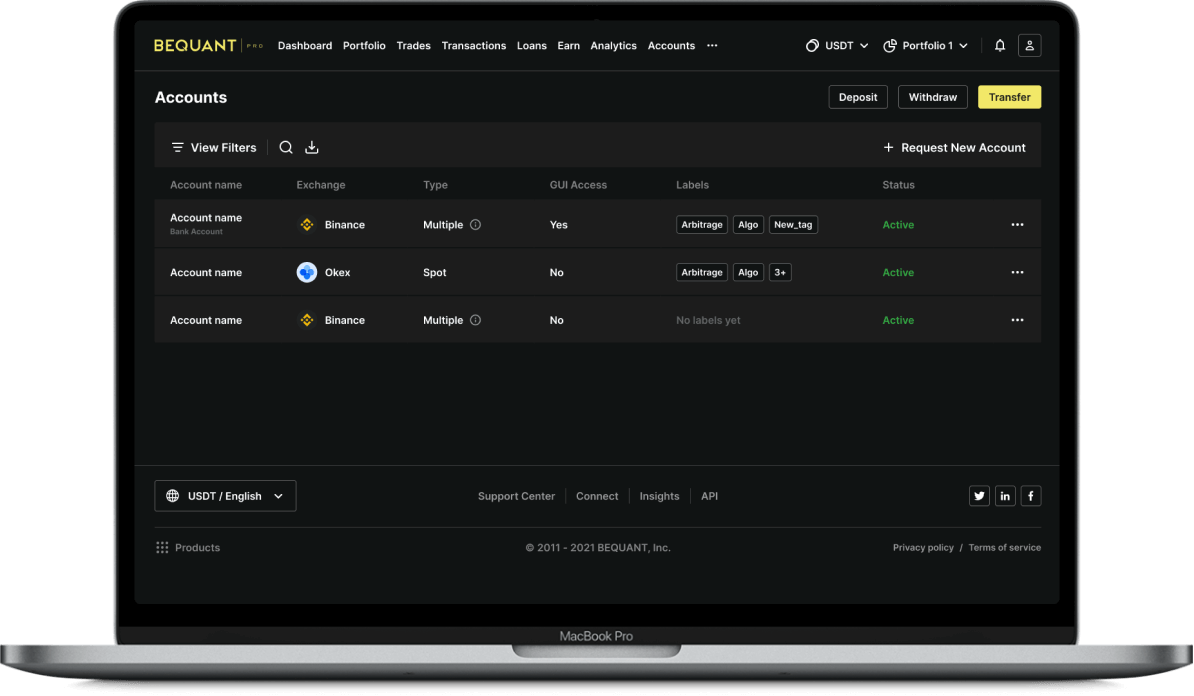Expand the USDT currency dropdown

tap(837, 46)
